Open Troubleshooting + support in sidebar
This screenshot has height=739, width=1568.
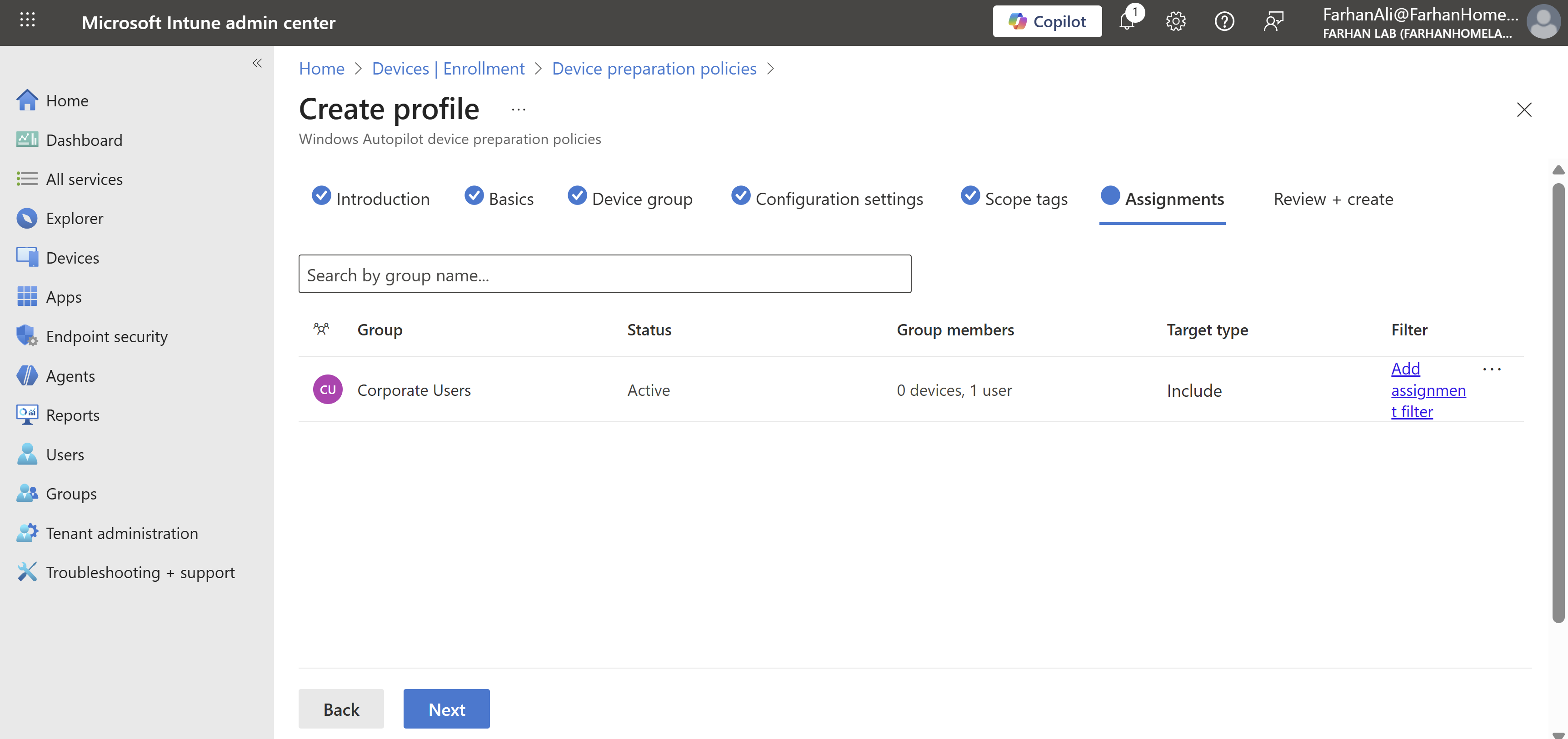tap(140, 572)
